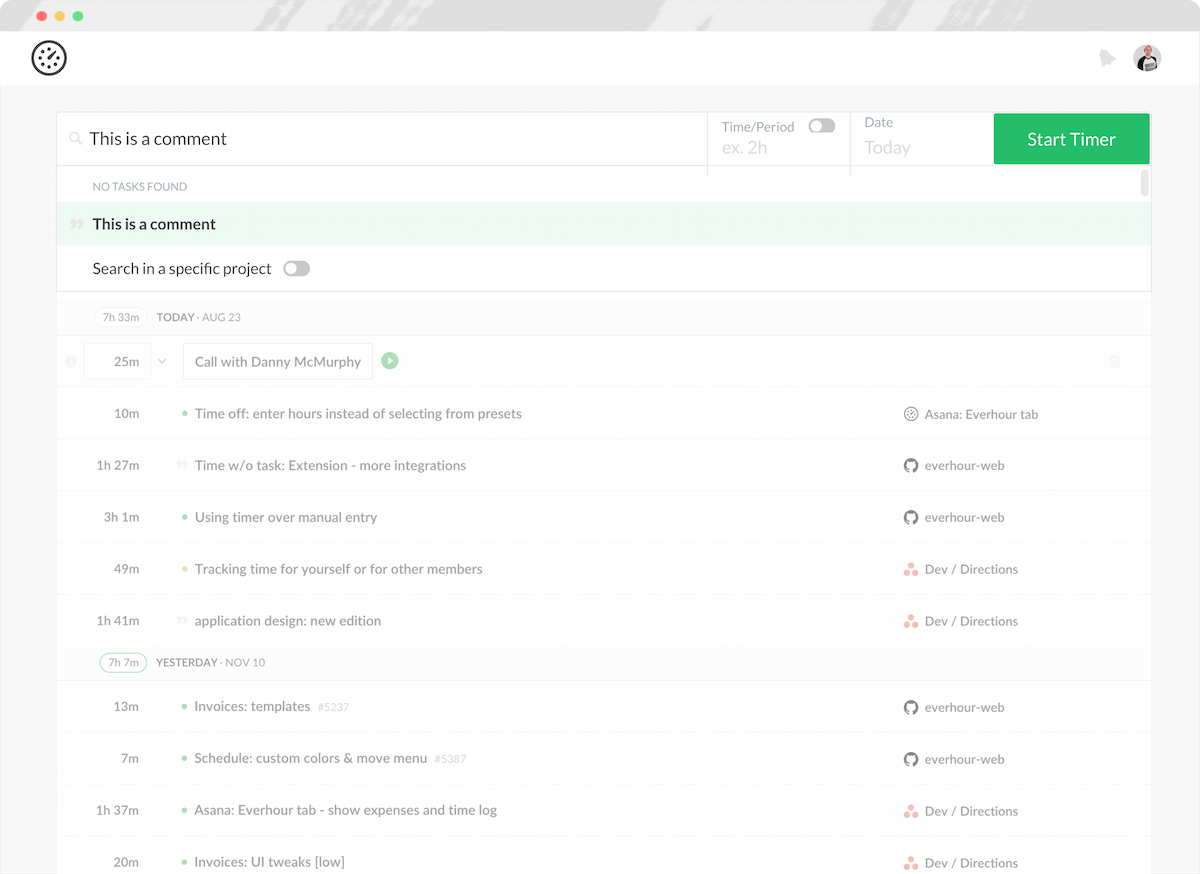The width and height of the screenshot is (1200, 874).
Task: Click the GitHub icon beside everhour-web
Action: pyautogui.click(x=911, y=465)
